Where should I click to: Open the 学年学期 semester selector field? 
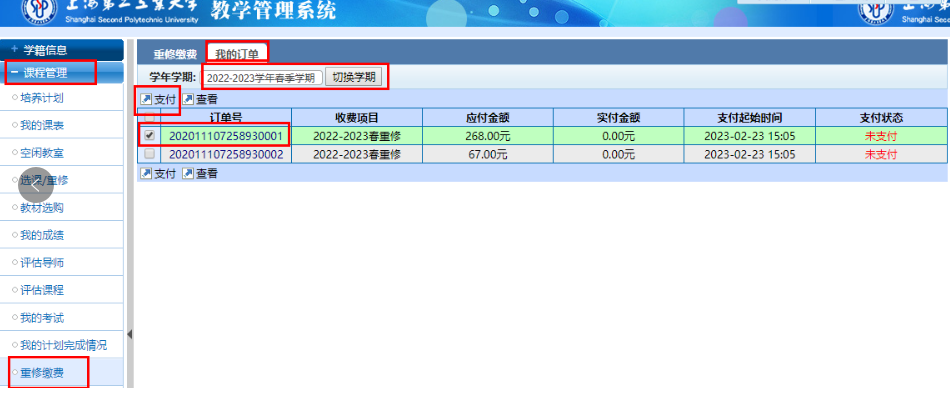tap(261, 78)
